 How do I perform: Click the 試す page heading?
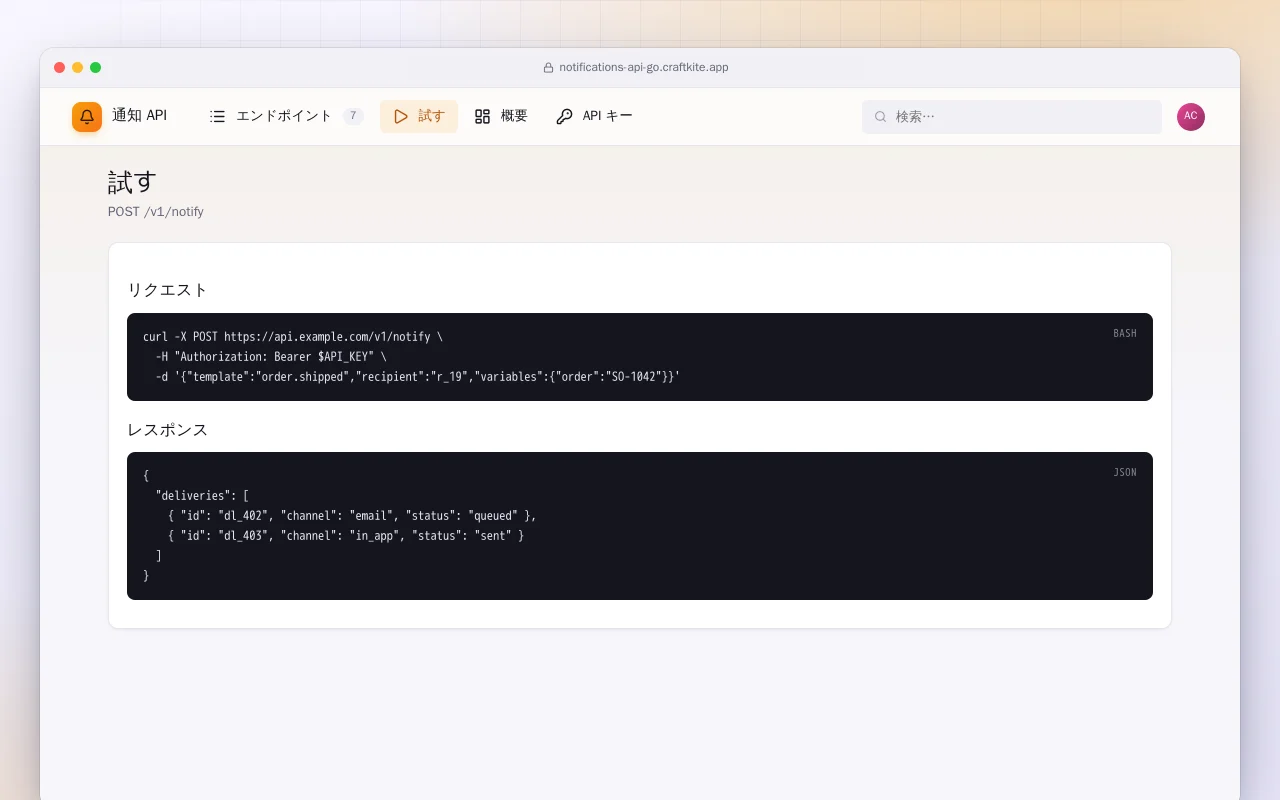(133, 182)
